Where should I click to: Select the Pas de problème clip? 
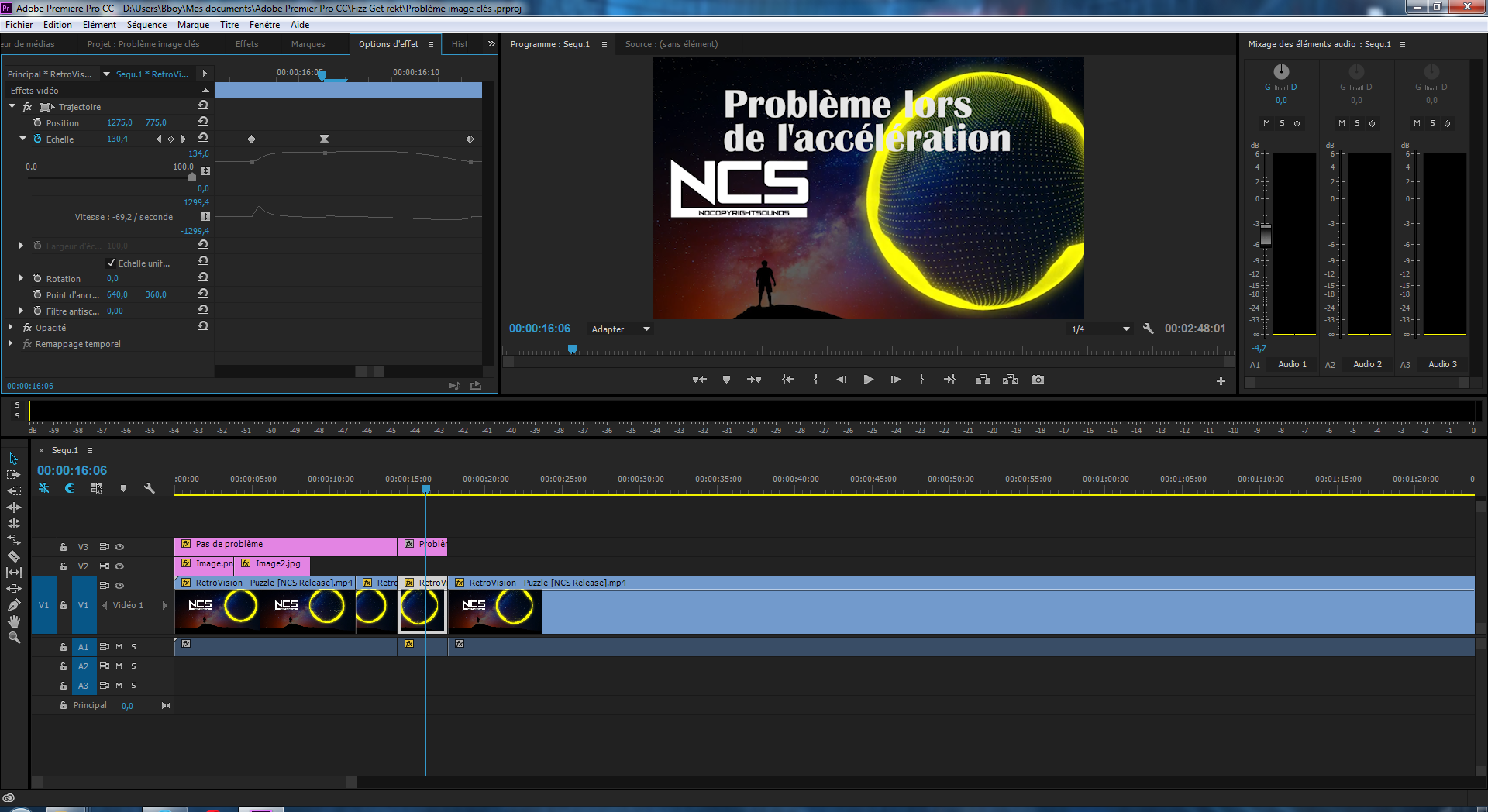click(x=285, y=546)
